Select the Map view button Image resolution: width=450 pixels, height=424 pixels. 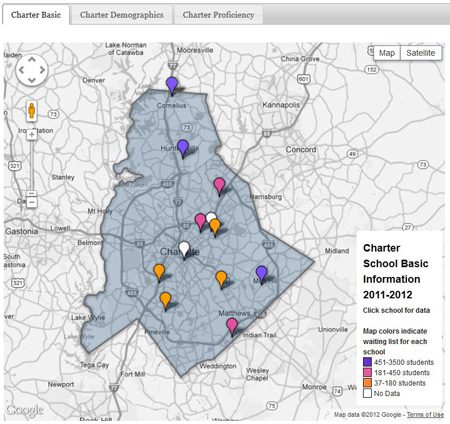387,53
